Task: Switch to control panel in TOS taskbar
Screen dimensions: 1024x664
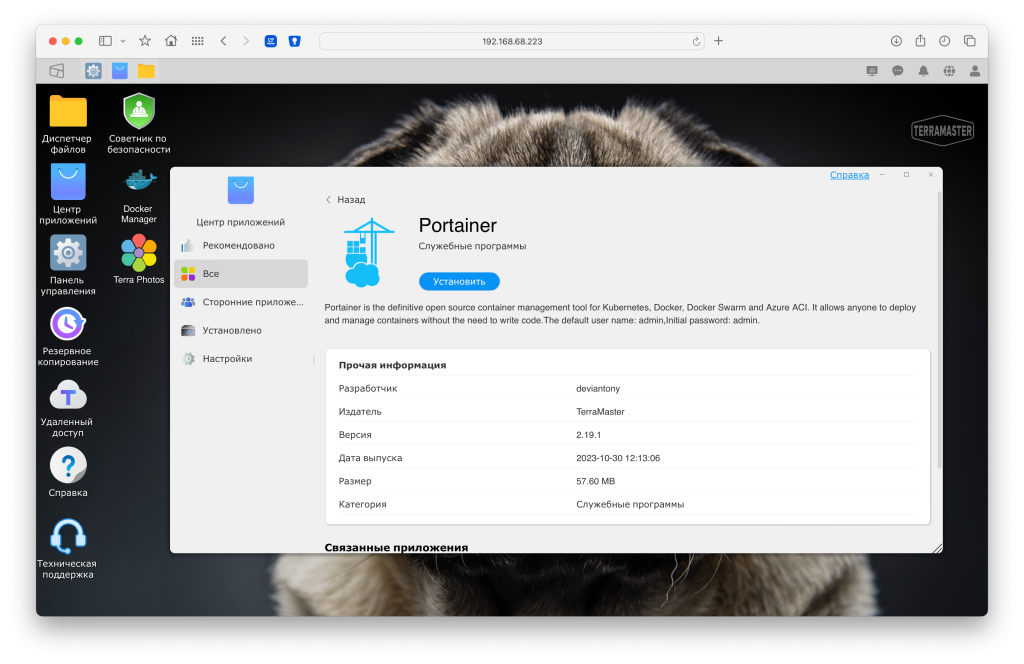Action: coord(93,71)
